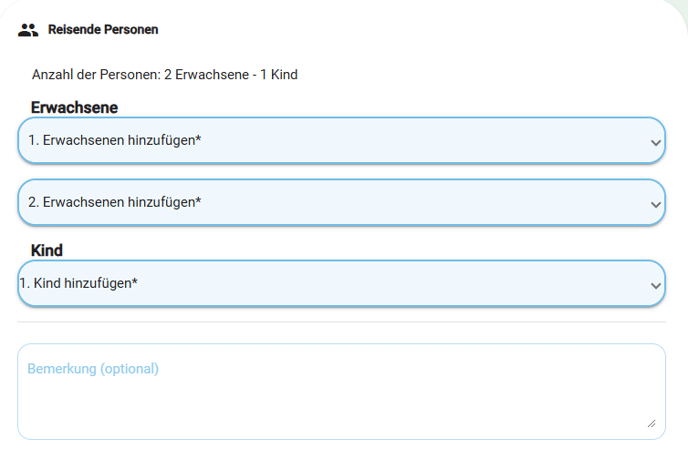Click the chevron on the Kind dropdown
The height and width of the screenshot is (449, 688).
(656, 286)
